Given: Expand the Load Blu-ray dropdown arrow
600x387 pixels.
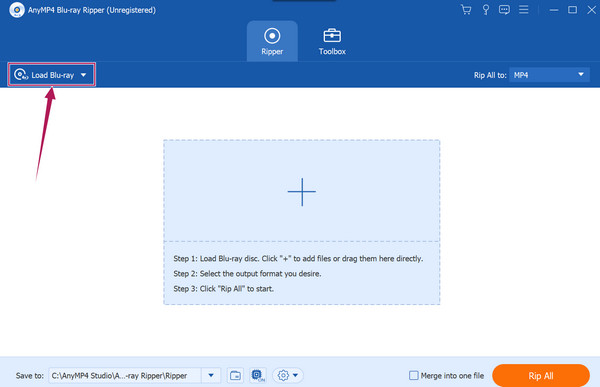Looking at the screenshot, I should coord(83,75).
